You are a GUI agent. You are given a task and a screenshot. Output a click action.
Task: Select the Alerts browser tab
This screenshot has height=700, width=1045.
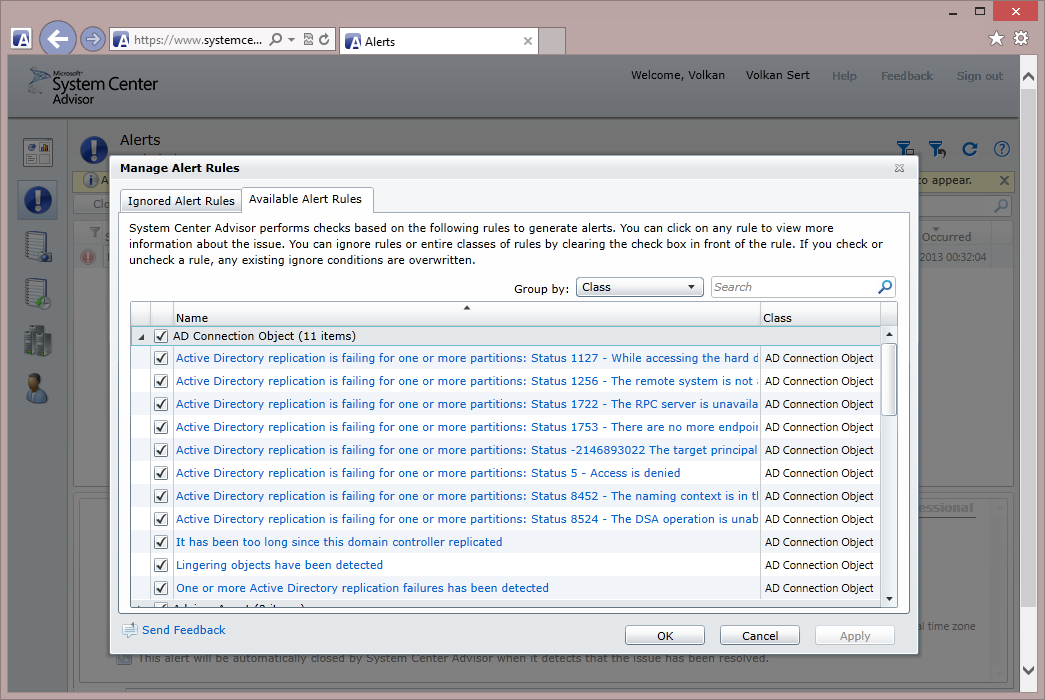tap(439, 41)
